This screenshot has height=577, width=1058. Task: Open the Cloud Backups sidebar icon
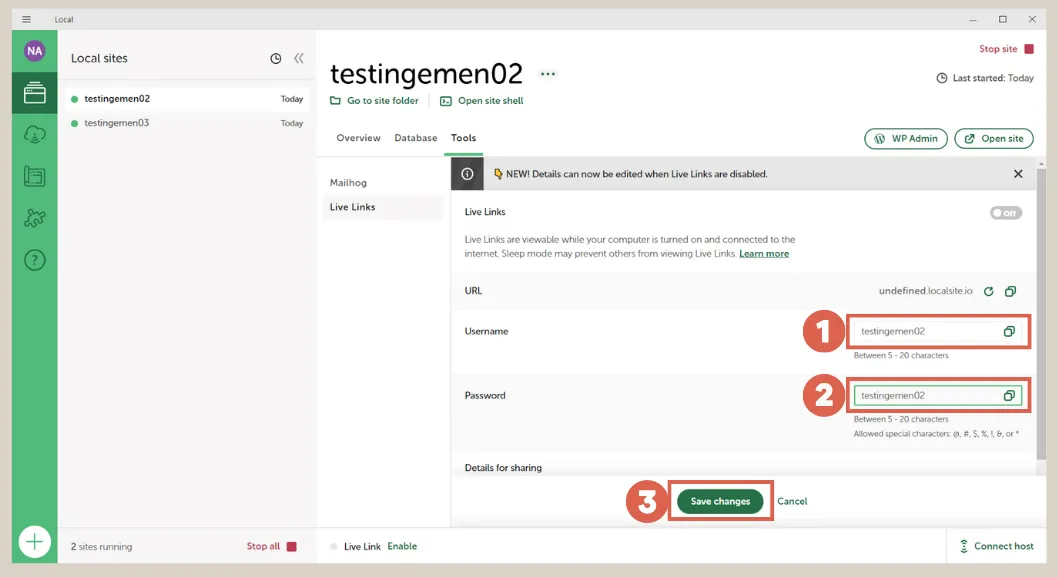point(35,135)
